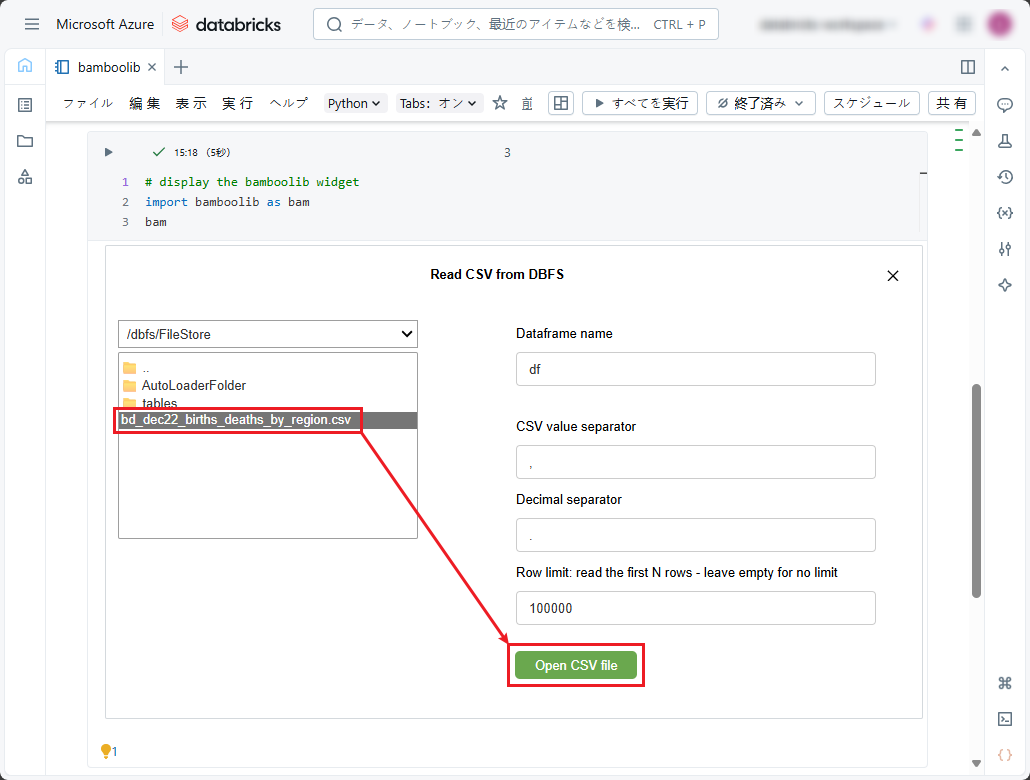Image resolution: width=1030 pixels, height=780 pixels.
Task: Expand the 終了済み compute dropdown
Action: 760,103
